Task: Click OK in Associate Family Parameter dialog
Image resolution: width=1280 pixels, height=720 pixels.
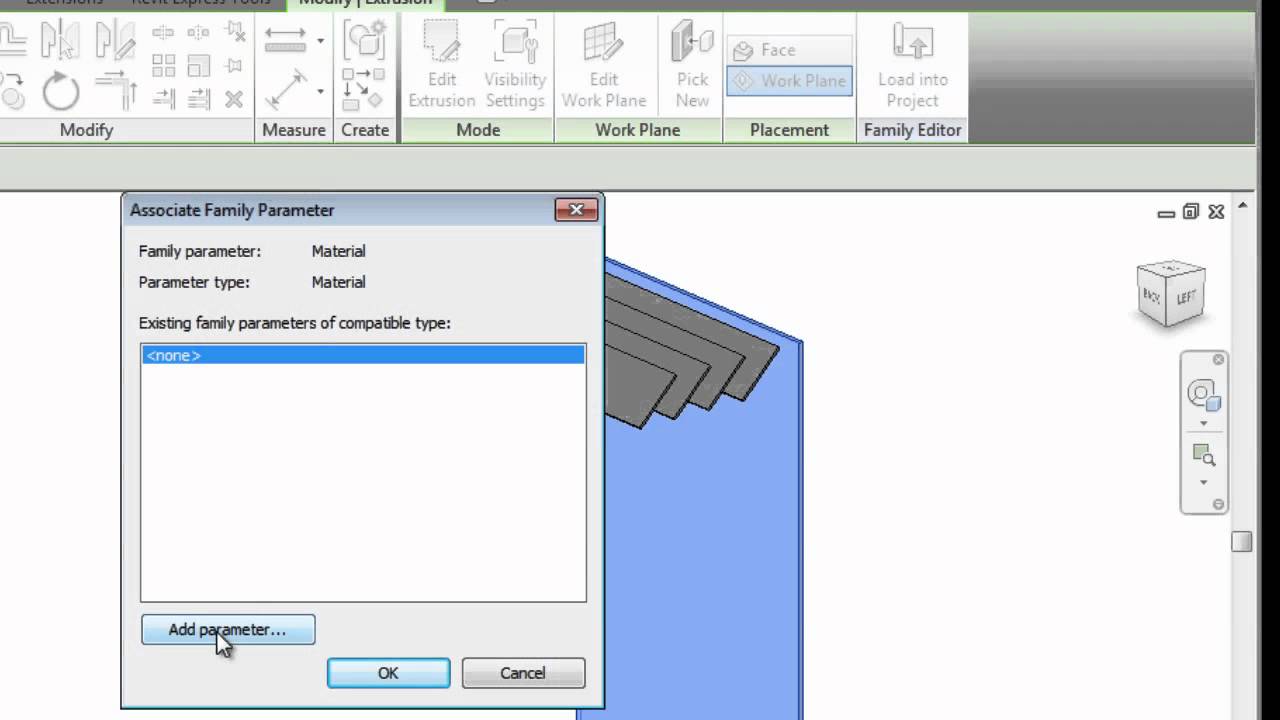Action: (x=388, y=673)
